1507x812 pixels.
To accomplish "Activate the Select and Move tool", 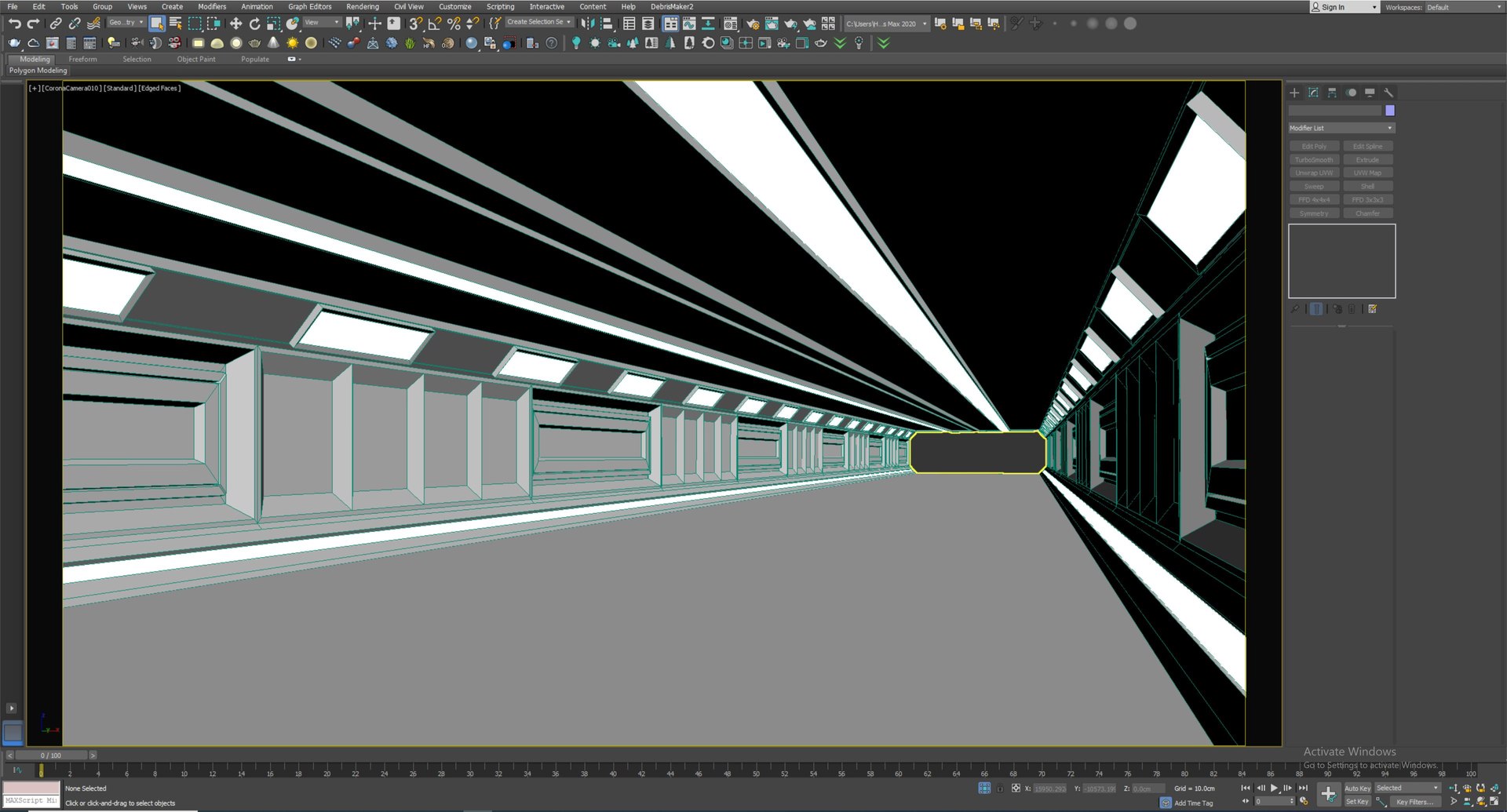I will (235, 24).
